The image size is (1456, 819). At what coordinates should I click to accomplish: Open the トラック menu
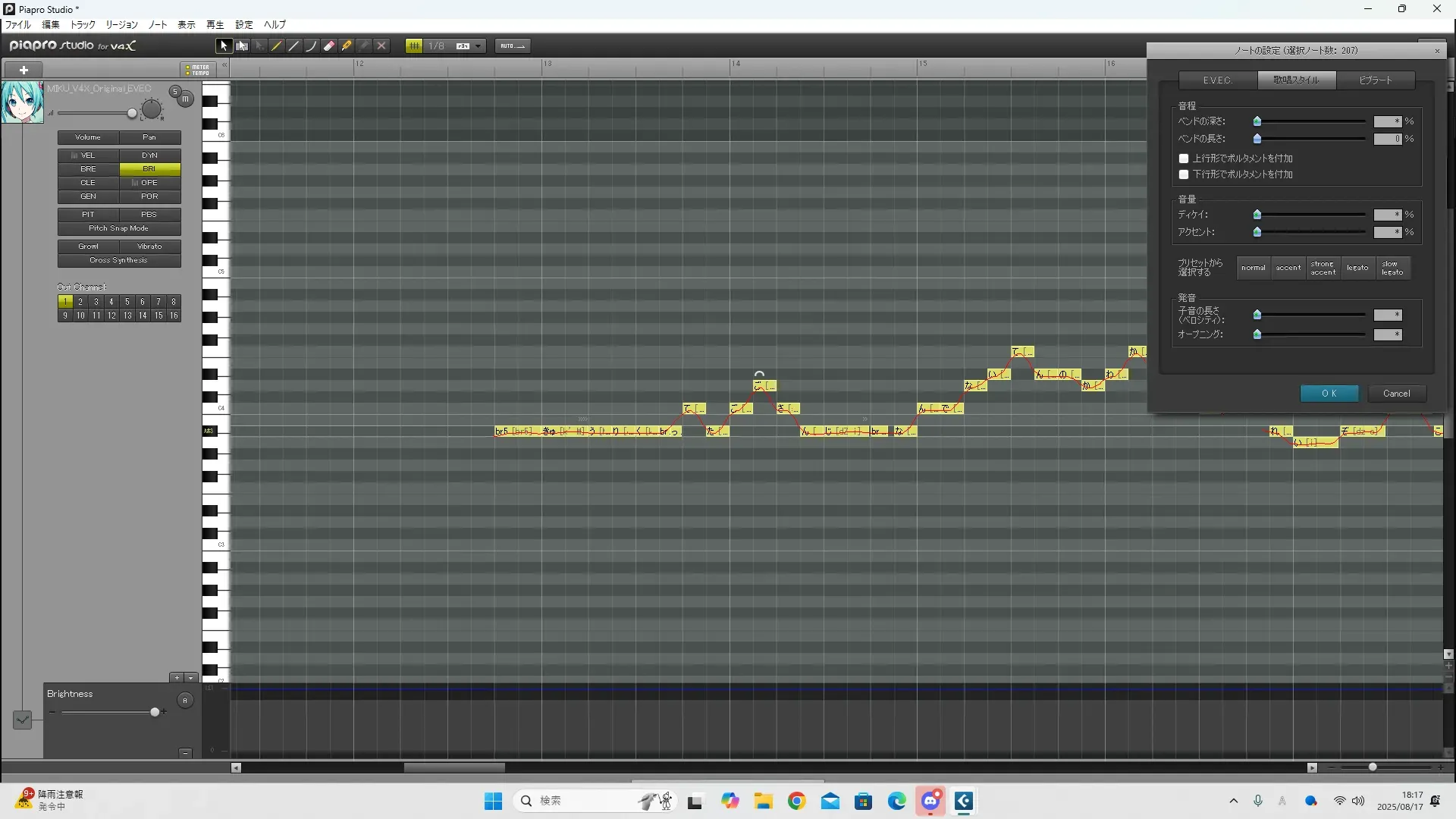point(83,25)
